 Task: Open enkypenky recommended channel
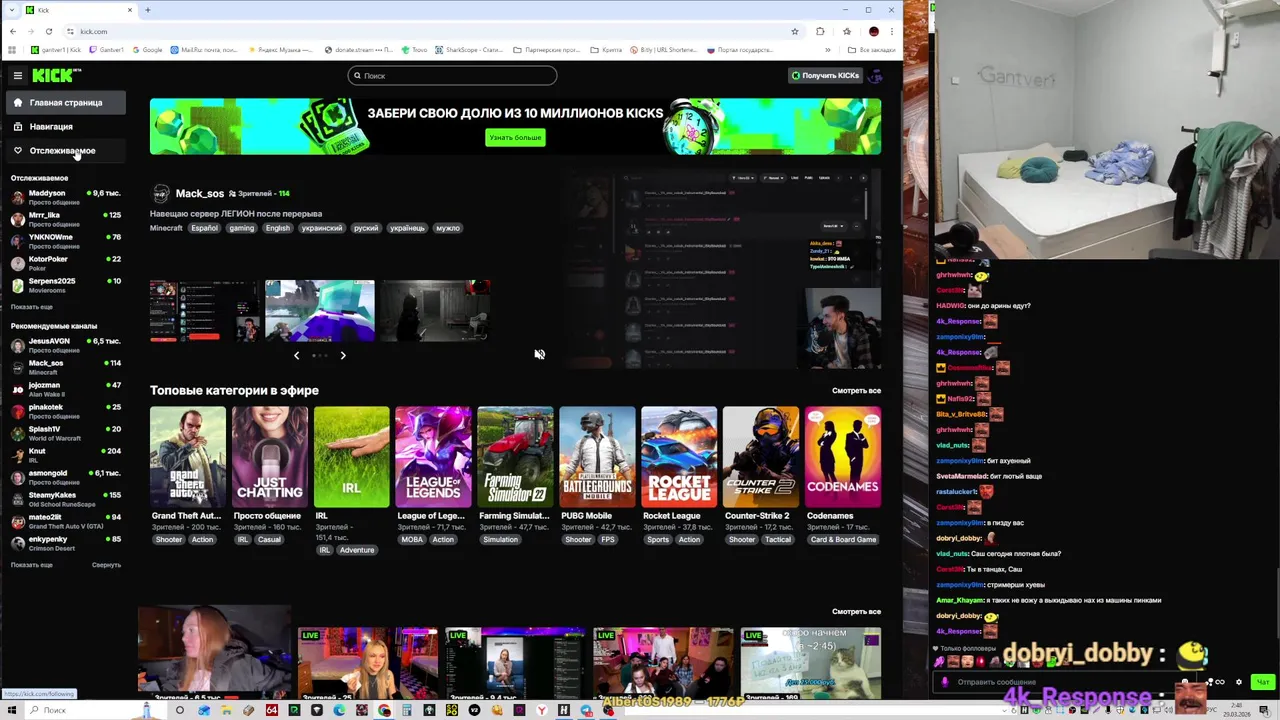pos(65,543)
